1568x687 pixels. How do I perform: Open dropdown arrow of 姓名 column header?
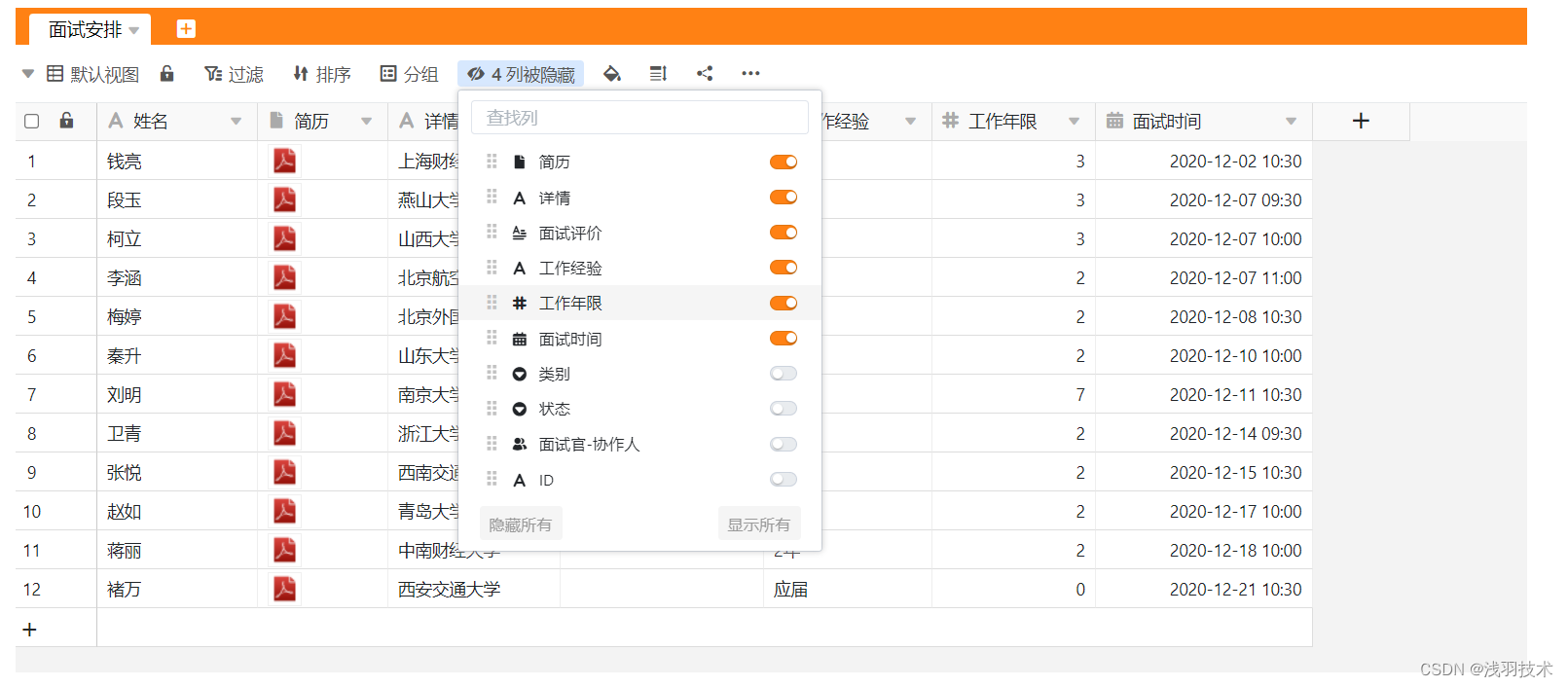236,122
